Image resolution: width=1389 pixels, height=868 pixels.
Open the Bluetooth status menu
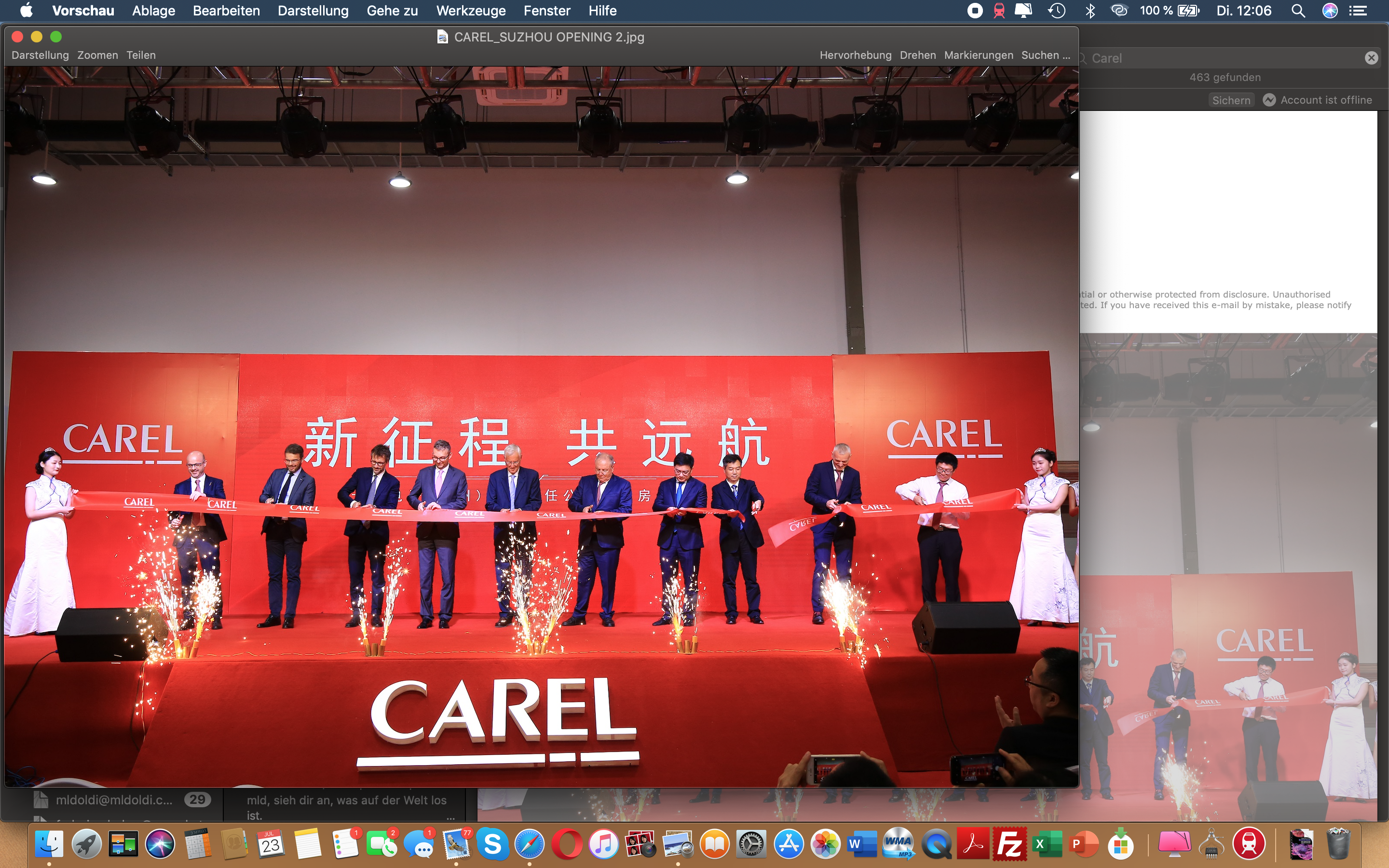[x=1090, y=10]
